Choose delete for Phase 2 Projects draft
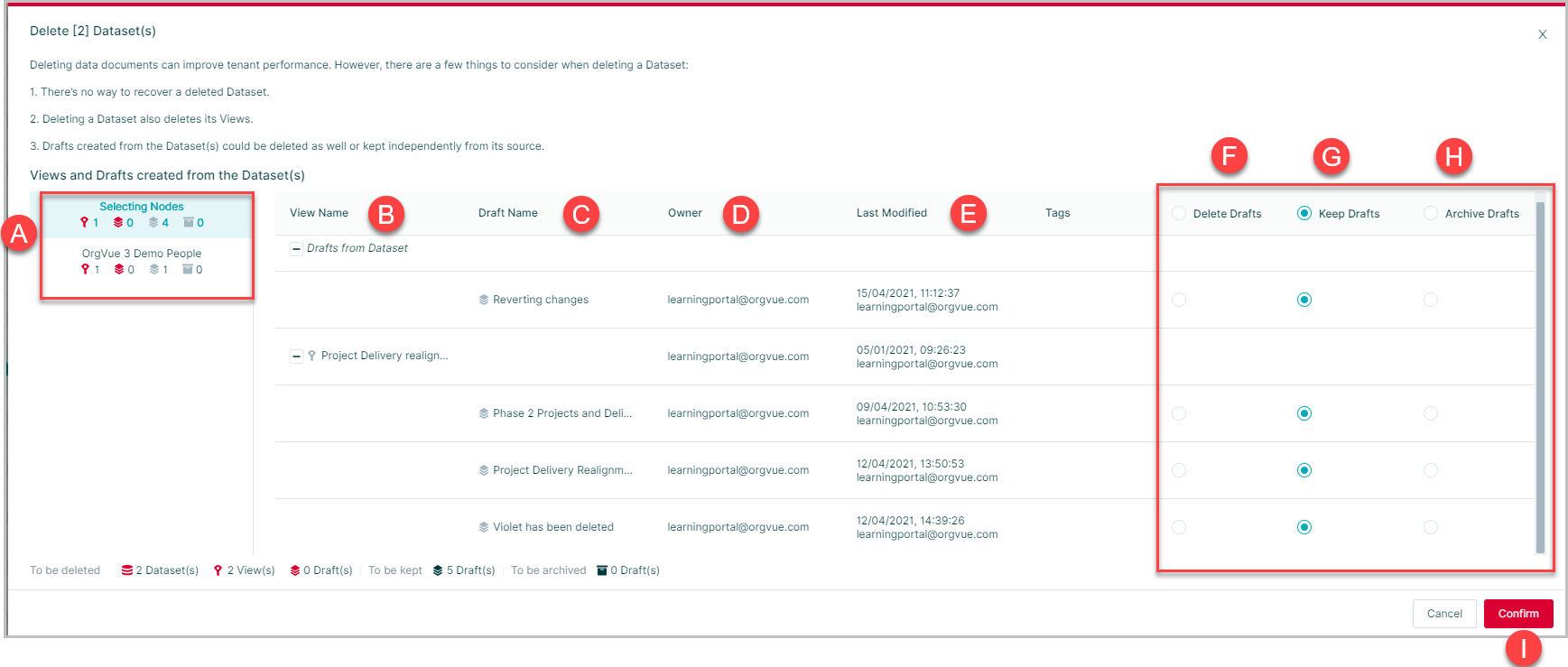Viewport: 1568px width, 667px height. point(1179,413)
